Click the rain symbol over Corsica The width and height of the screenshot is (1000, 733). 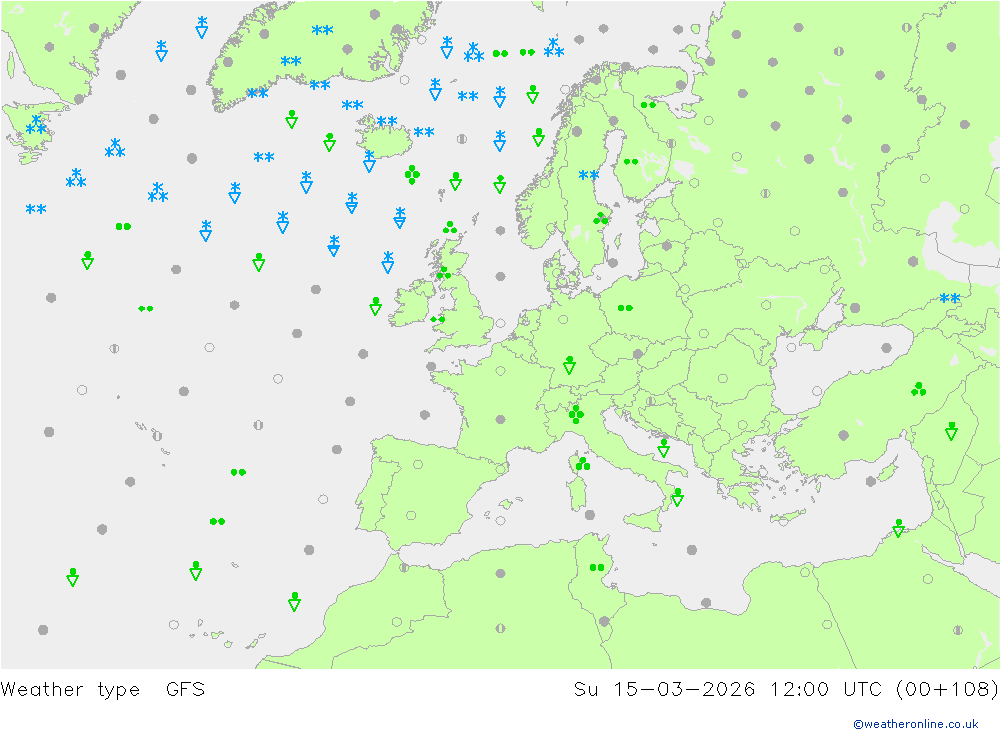click(583, 464)
